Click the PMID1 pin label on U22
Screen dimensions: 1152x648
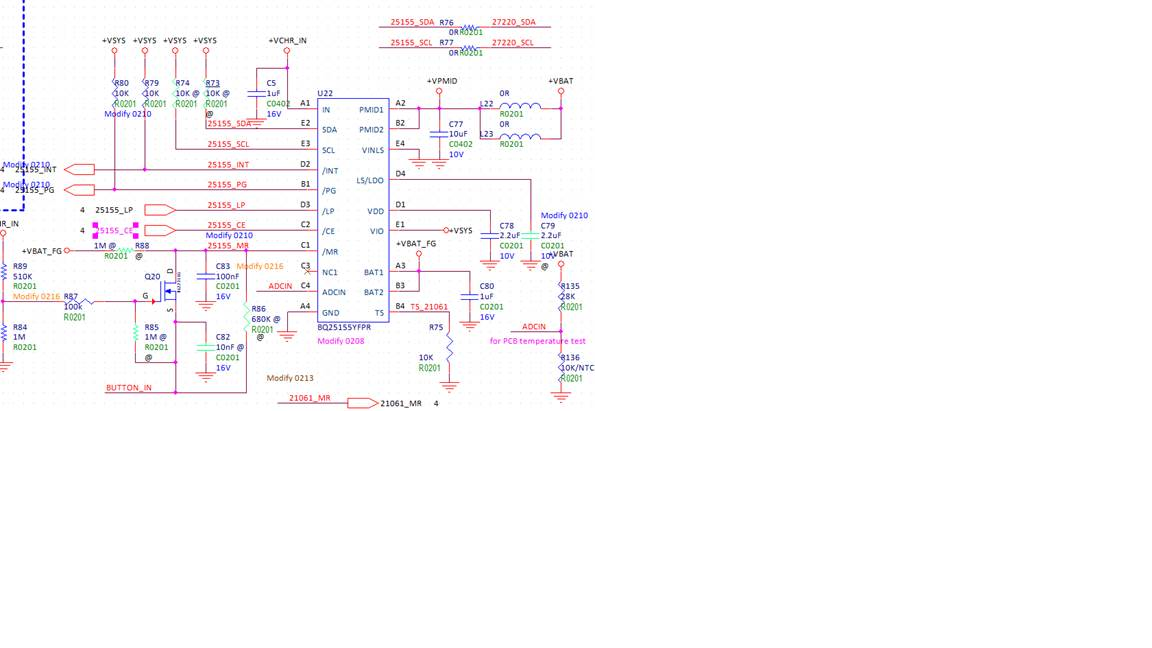coord(372,110)
